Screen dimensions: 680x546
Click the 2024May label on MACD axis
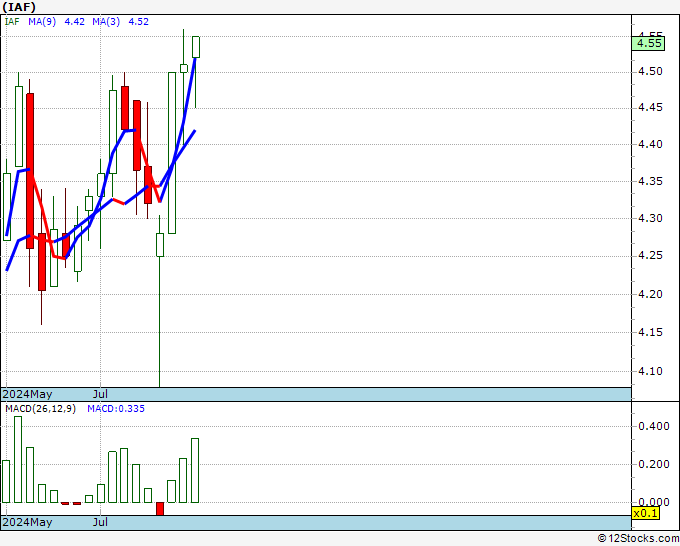tap(27, 522)
